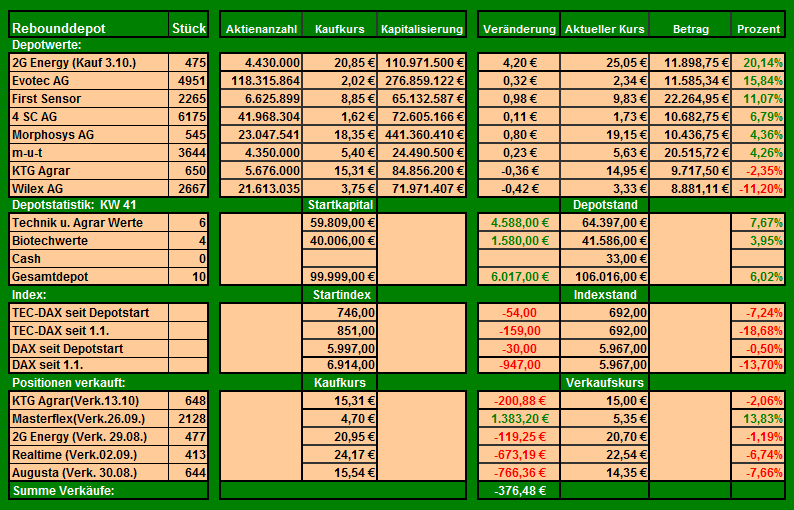Click the Stück column header
The width and height of the screenshot is (794, 510).
188,24
